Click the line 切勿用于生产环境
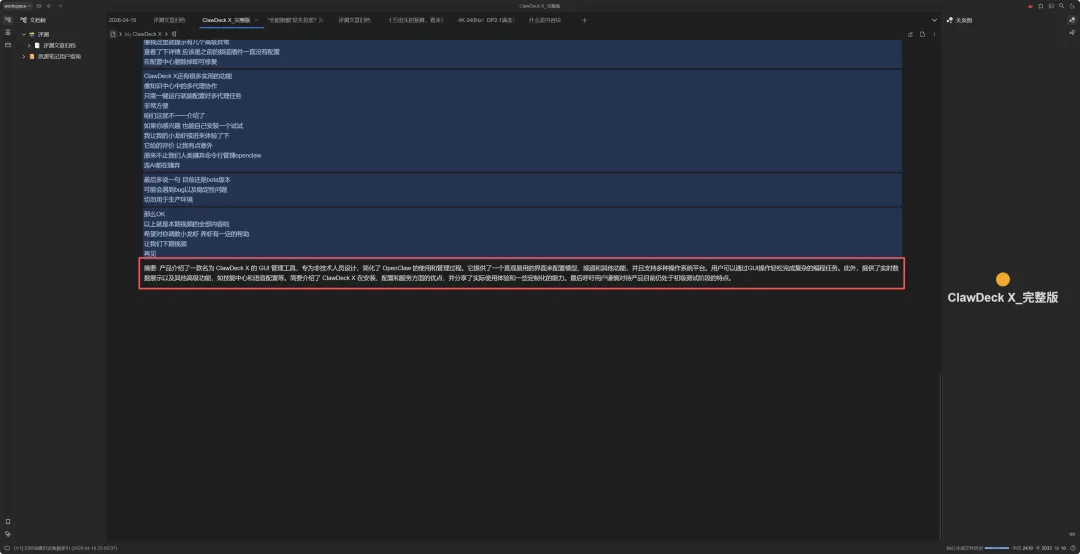This screenshot has height=554, width=1080. point(168,199)
